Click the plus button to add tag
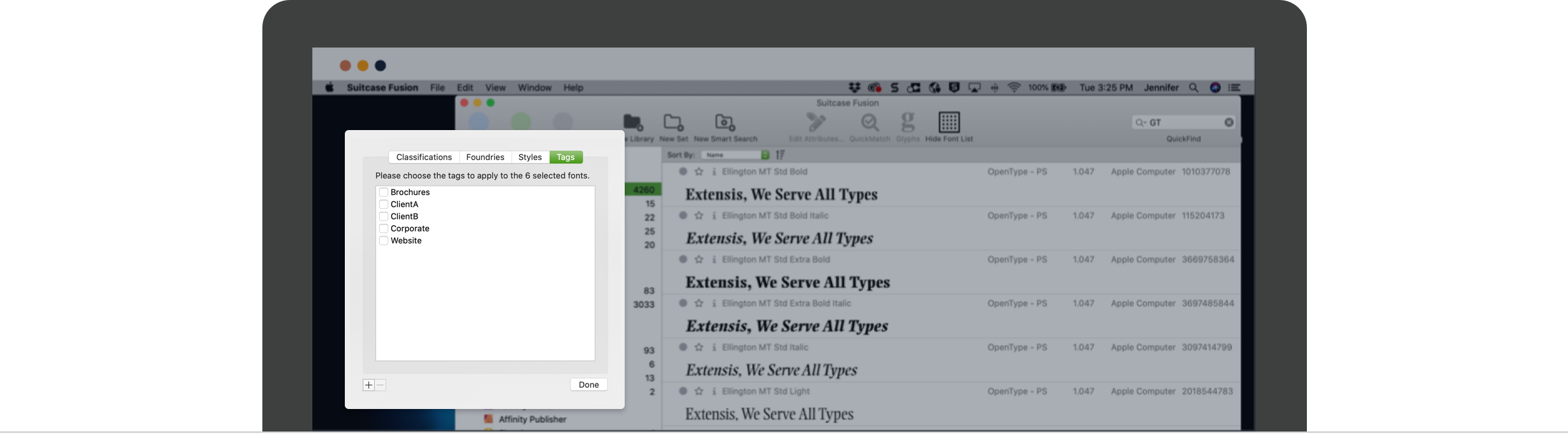This screenshot has height=434, width=1568. point(369,385)
